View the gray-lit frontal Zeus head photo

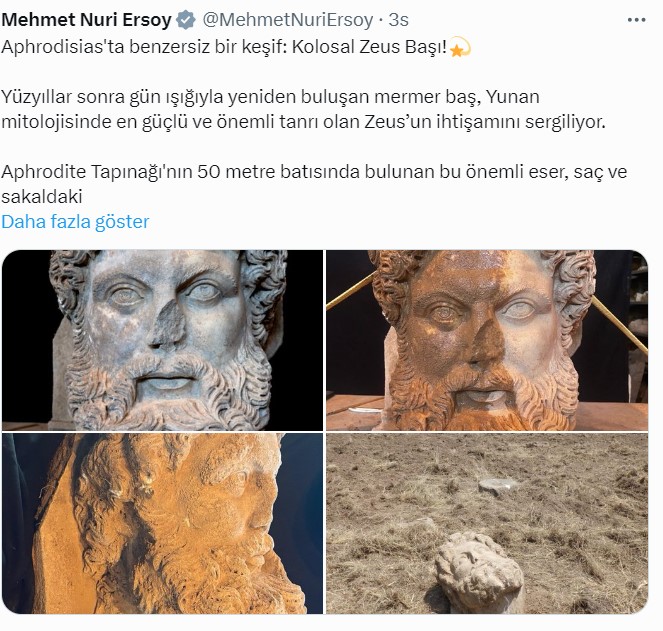[162, 340]
